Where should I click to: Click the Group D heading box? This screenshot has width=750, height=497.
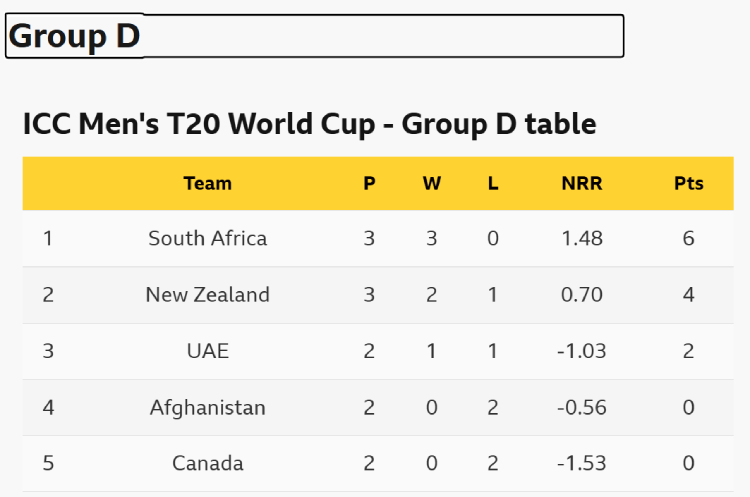point(314,36)
